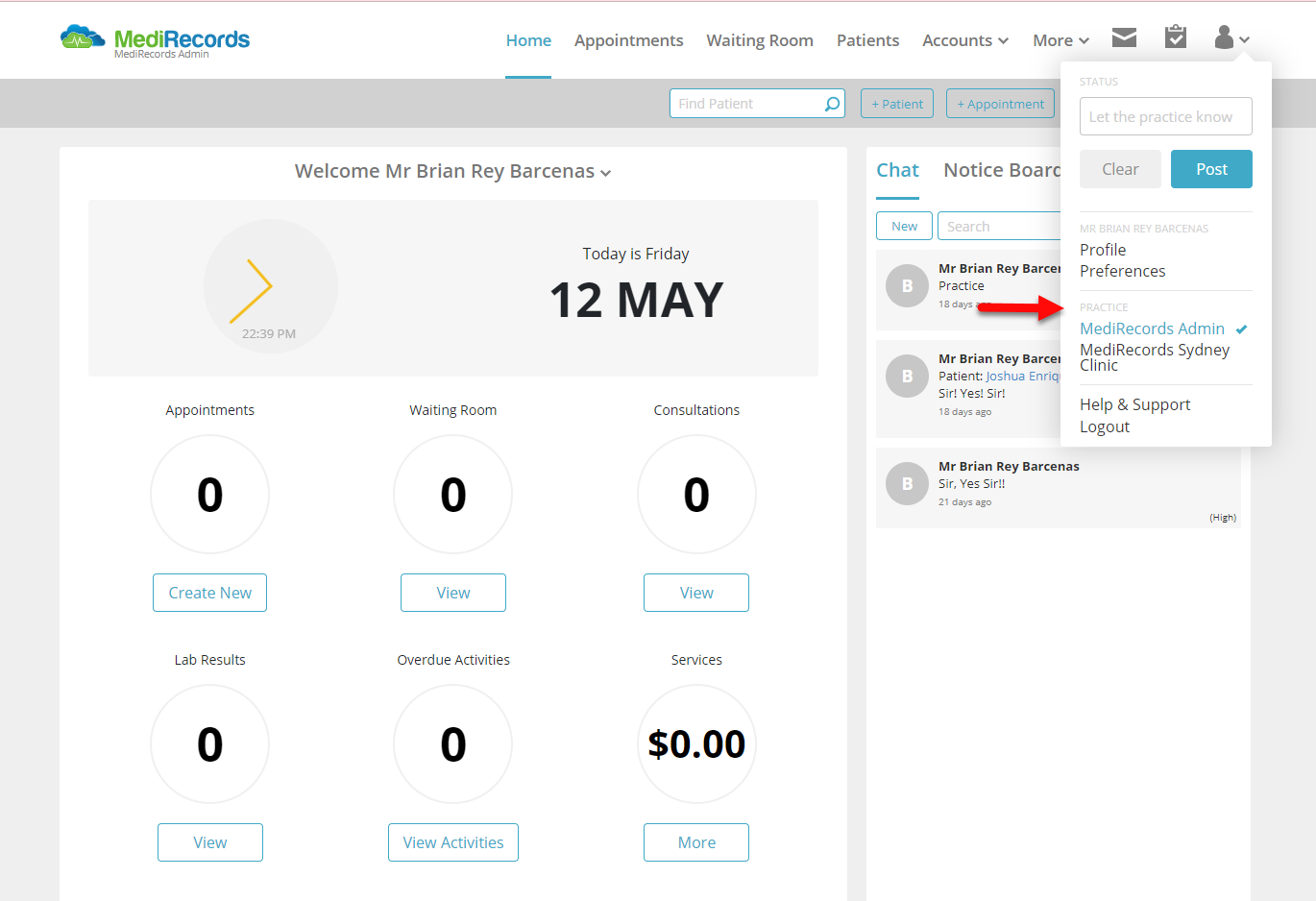Image resolution: width=1316 pixels, height=901 pixels.
Task: Expand the More dropdown menu
Action: click(x=1060, y=40)
